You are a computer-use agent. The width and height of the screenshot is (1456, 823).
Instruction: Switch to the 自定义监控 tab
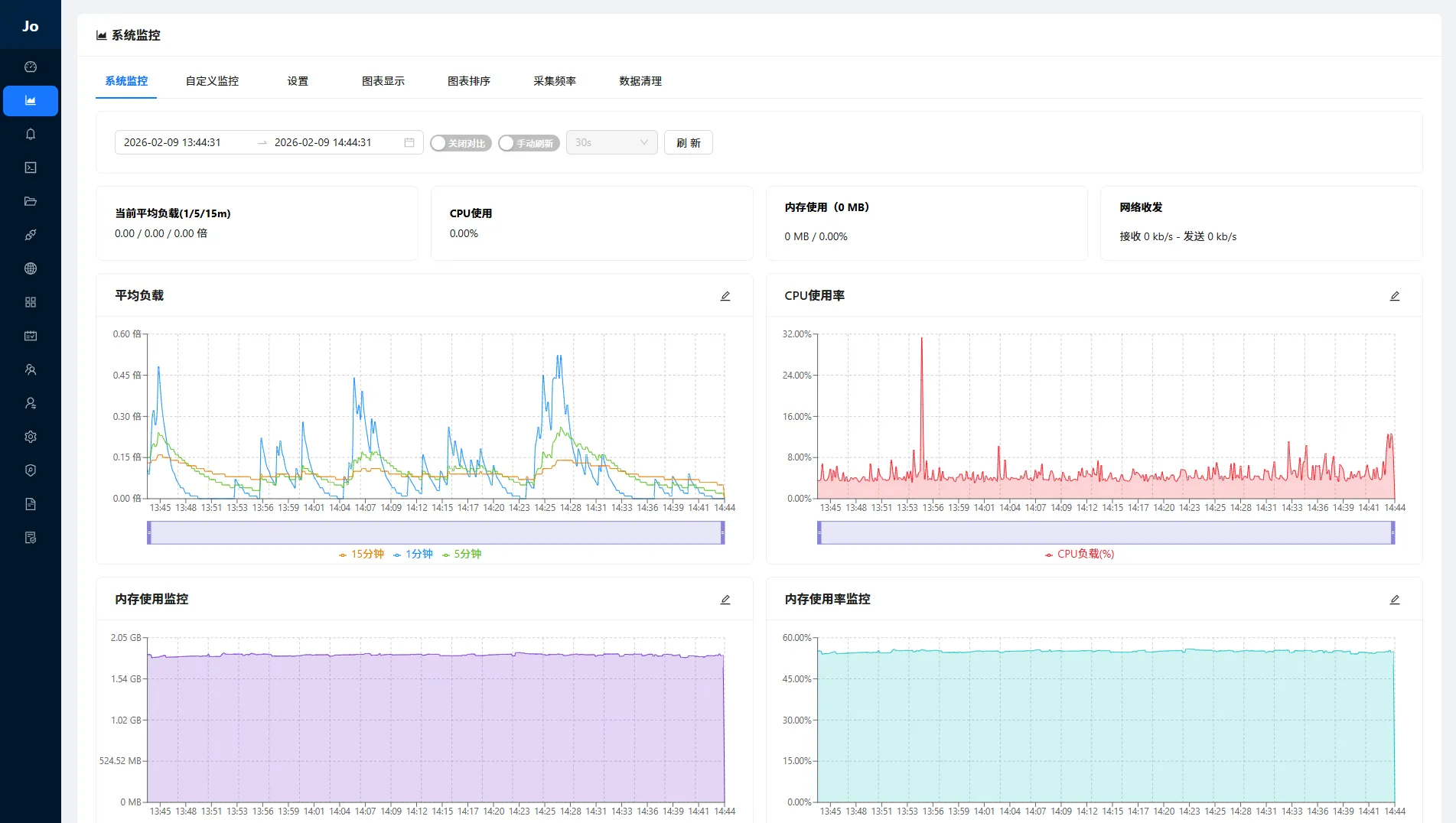212,81
